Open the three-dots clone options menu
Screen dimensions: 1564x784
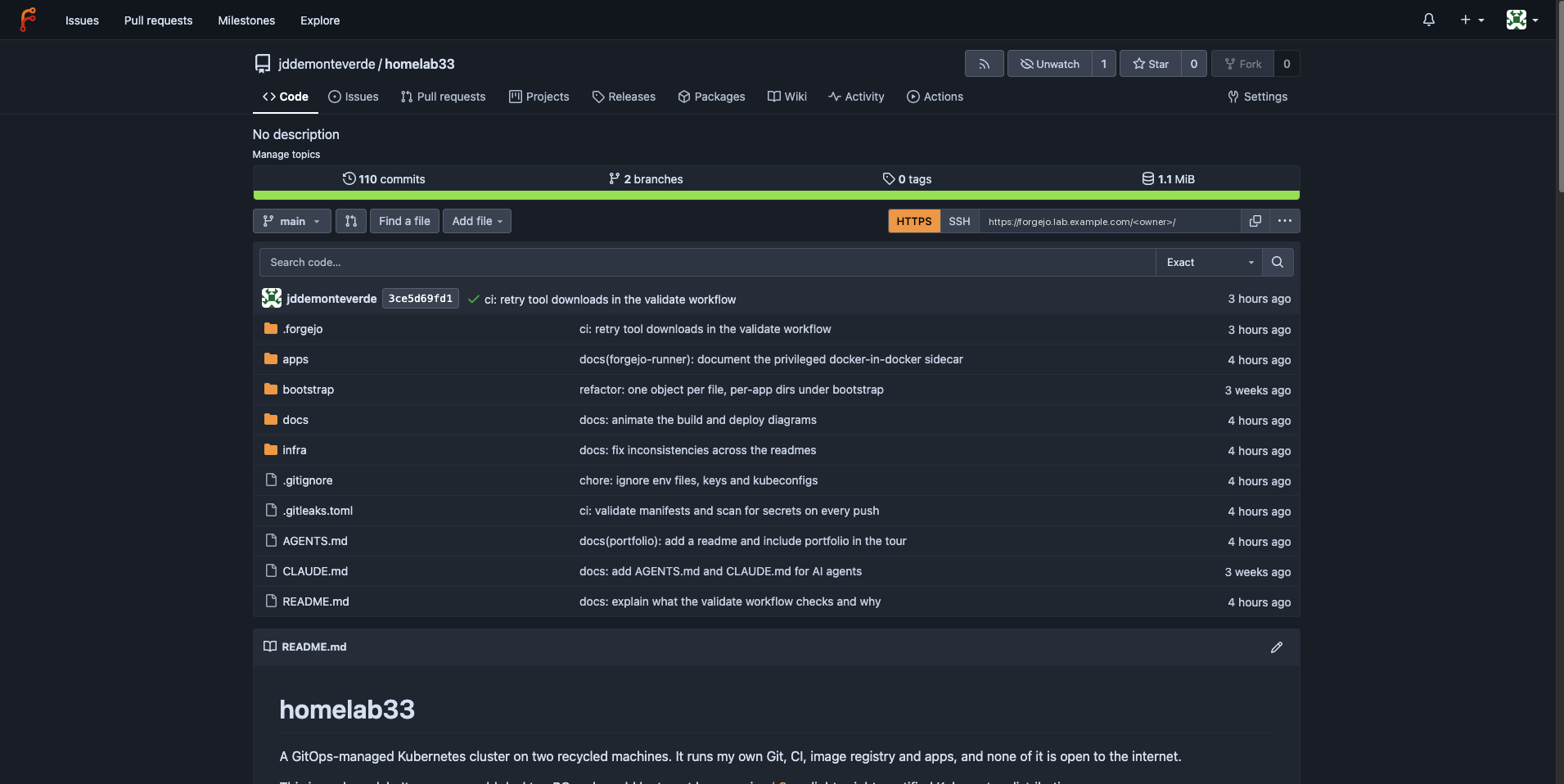(x=1285, y=221)
